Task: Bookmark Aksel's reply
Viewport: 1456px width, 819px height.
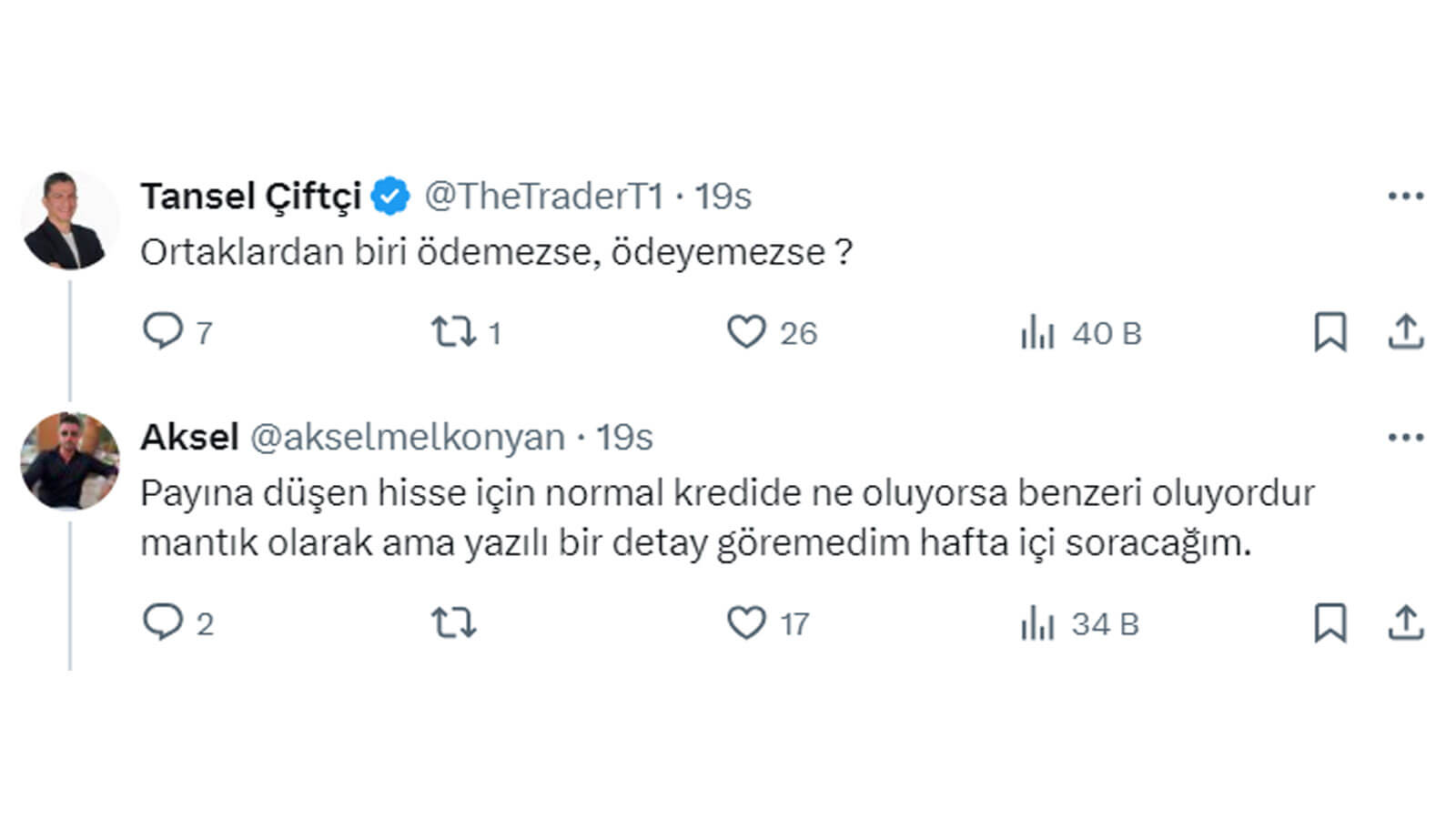Action: click(x=1330, y=623)
